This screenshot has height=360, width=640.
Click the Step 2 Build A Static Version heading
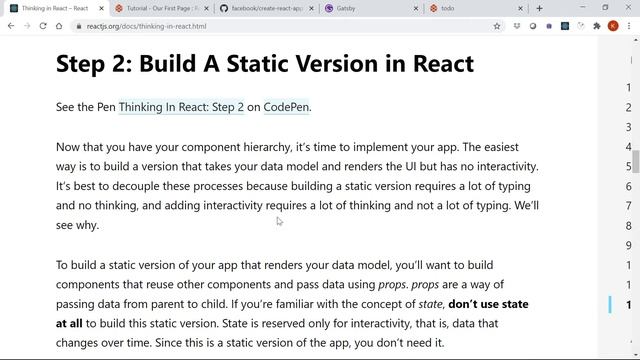click(x=265, y=64)
